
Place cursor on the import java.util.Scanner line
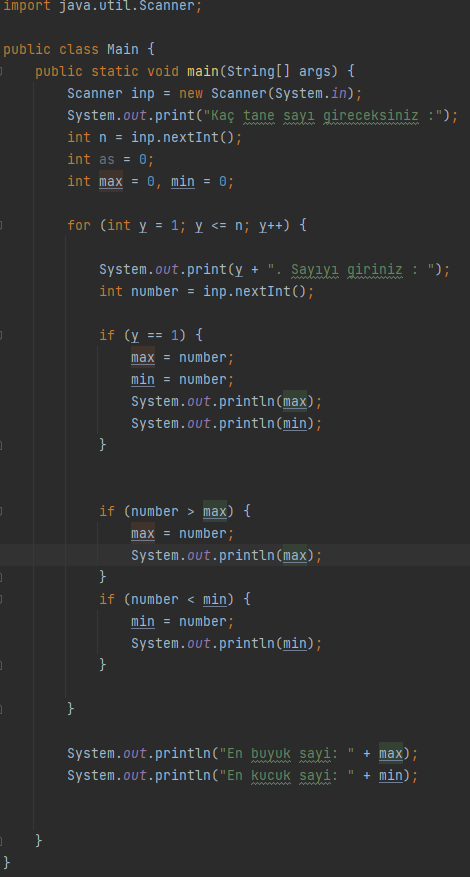pyautogui.click(x=102, y=6)
